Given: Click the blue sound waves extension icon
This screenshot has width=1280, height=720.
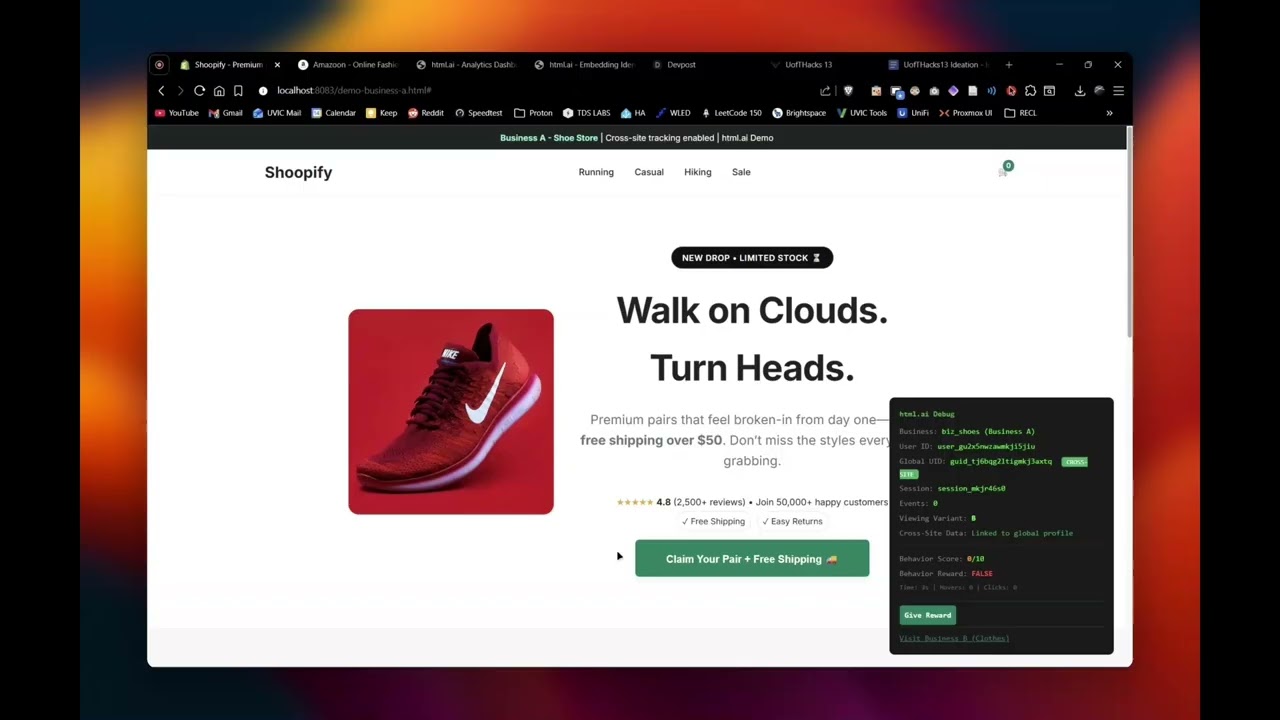Looking at the screenshot, I should pos(991,91).
